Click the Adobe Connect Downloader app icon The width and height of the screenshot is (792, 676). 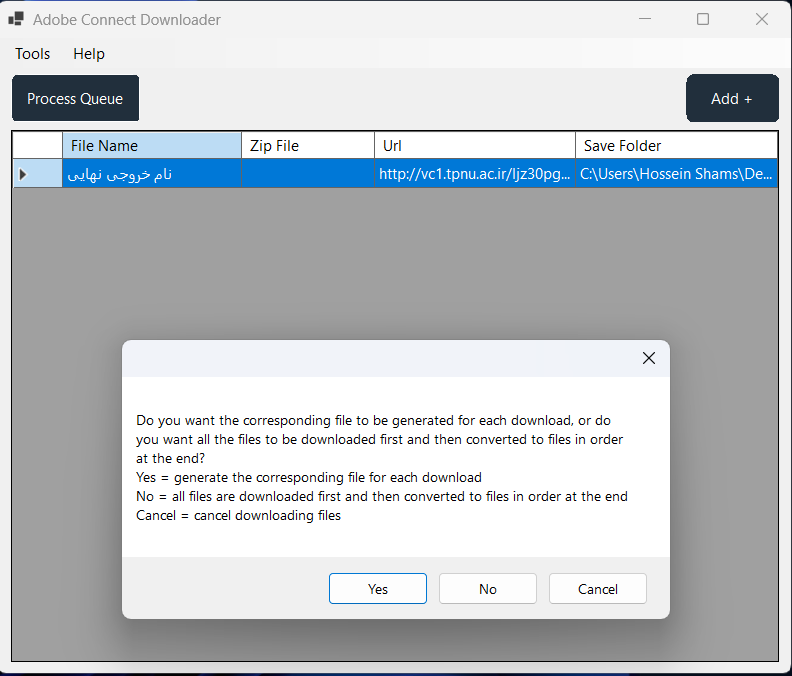click(x=16, y=19)
